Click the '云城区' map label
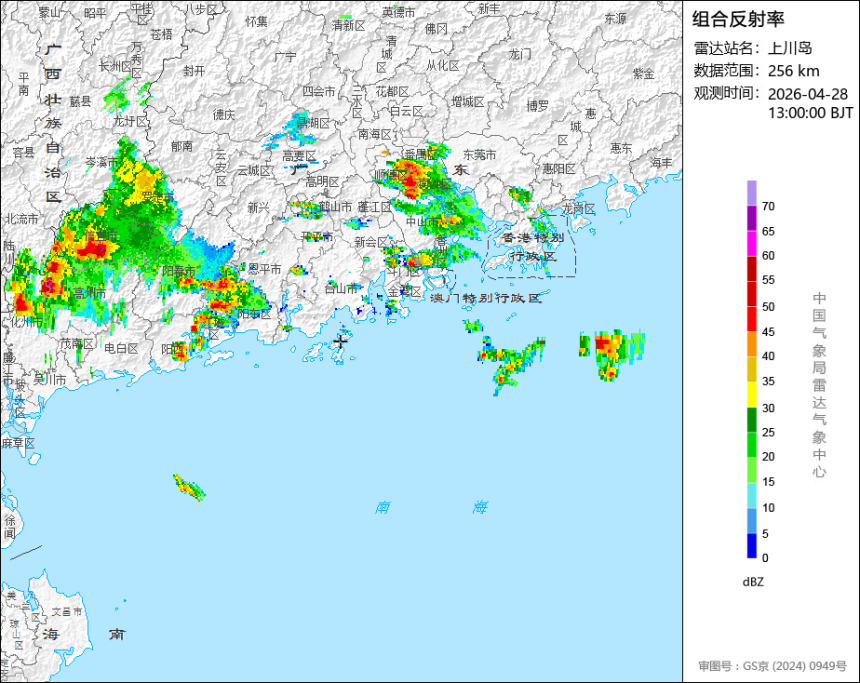Viewport: 860px width, 683px height. click(253, 171)
